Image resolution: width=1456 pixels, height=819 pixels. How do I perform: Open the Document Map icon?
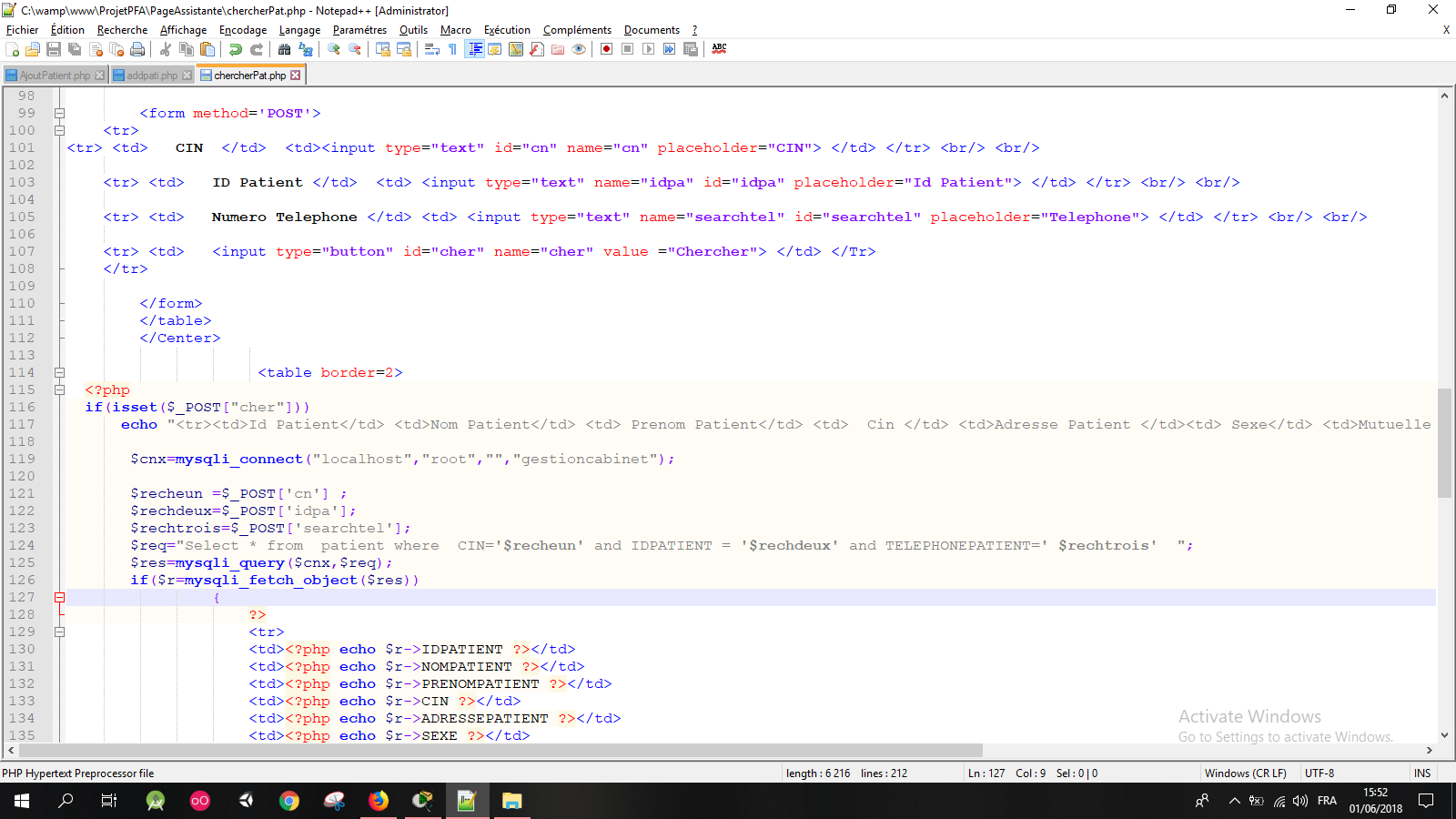tap(514, 49)
